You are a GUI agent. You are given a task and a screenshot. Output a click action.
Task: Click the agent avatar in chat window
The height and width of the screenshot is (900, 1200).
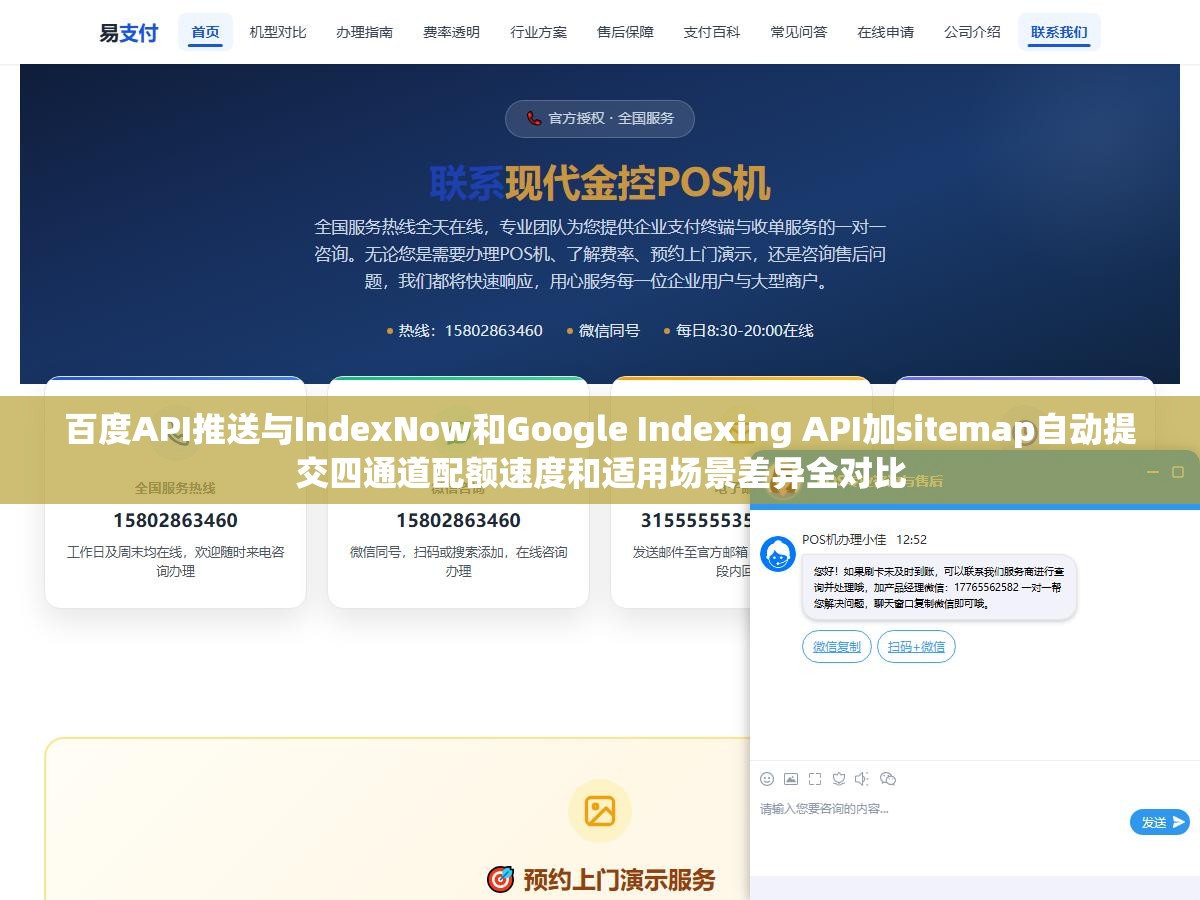778,554
